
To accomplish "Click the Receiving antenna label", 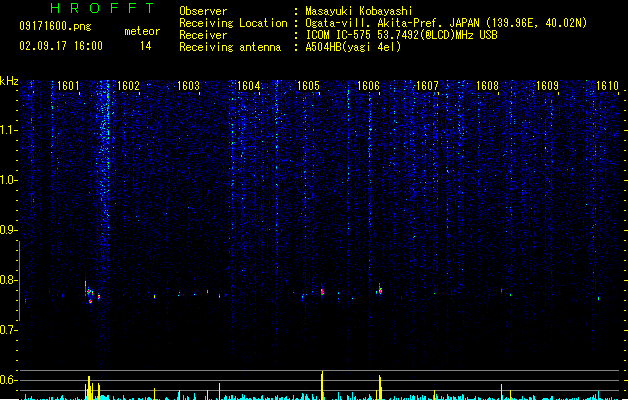I will pyautogui.click(x=230, y=47).
